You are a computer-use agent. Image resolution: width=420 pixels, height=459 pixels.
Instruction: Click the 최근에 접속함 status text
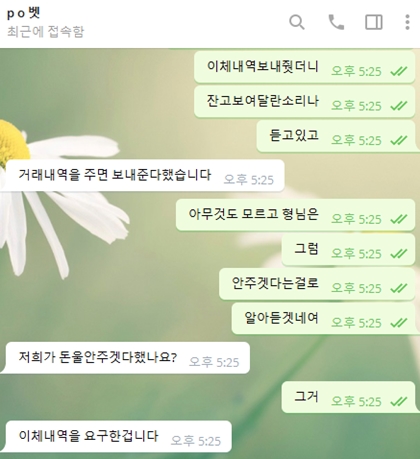(x=45, y=32)
